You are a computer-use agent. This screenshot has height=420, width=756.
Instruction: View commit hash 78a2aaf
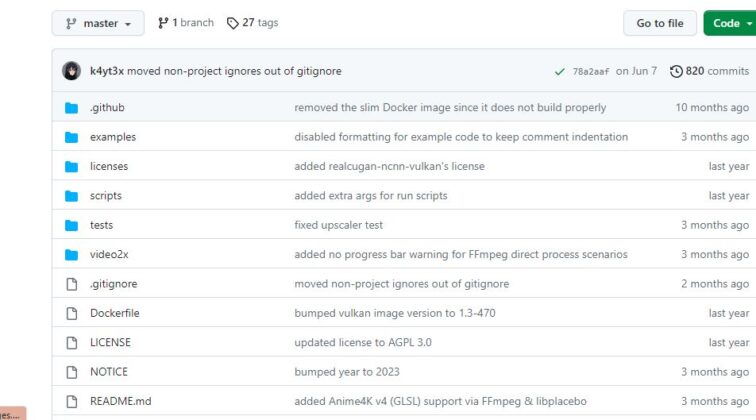click(591, 71)
